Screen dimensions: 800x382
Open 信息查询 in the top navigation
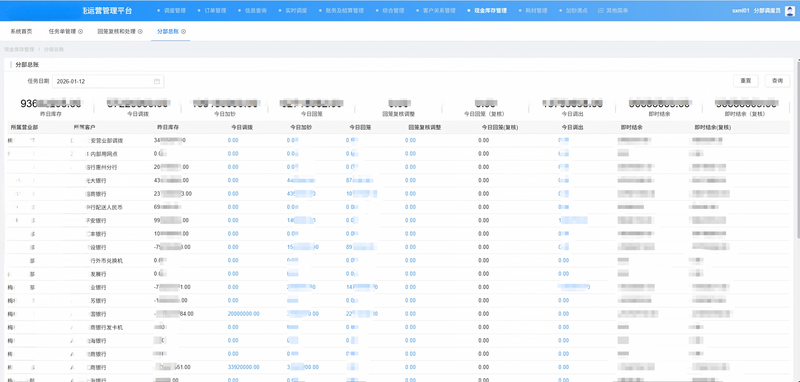pyautogui.click(x=256, y=10)
